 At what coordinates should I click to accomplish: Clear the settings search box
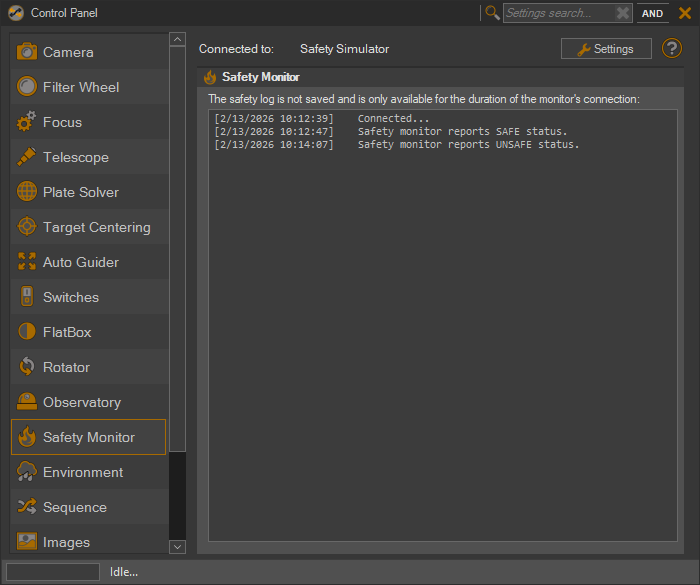[623, 13]
